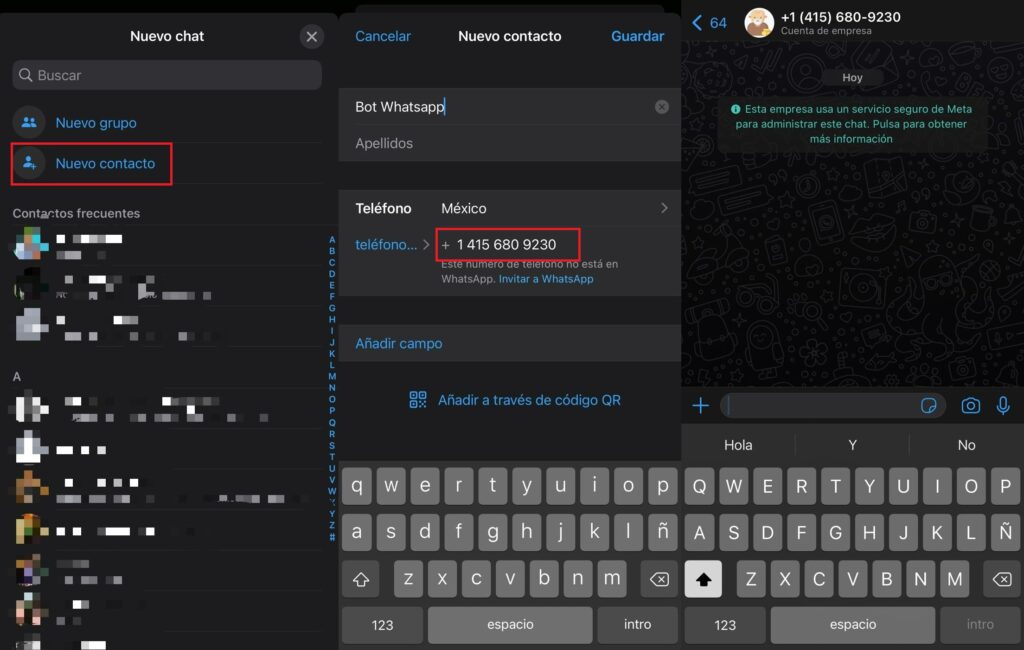Open +1 (415) 680-9230 contact info
The width and height of the screenshot is (1024, 650).
click(x=840, y=18)
